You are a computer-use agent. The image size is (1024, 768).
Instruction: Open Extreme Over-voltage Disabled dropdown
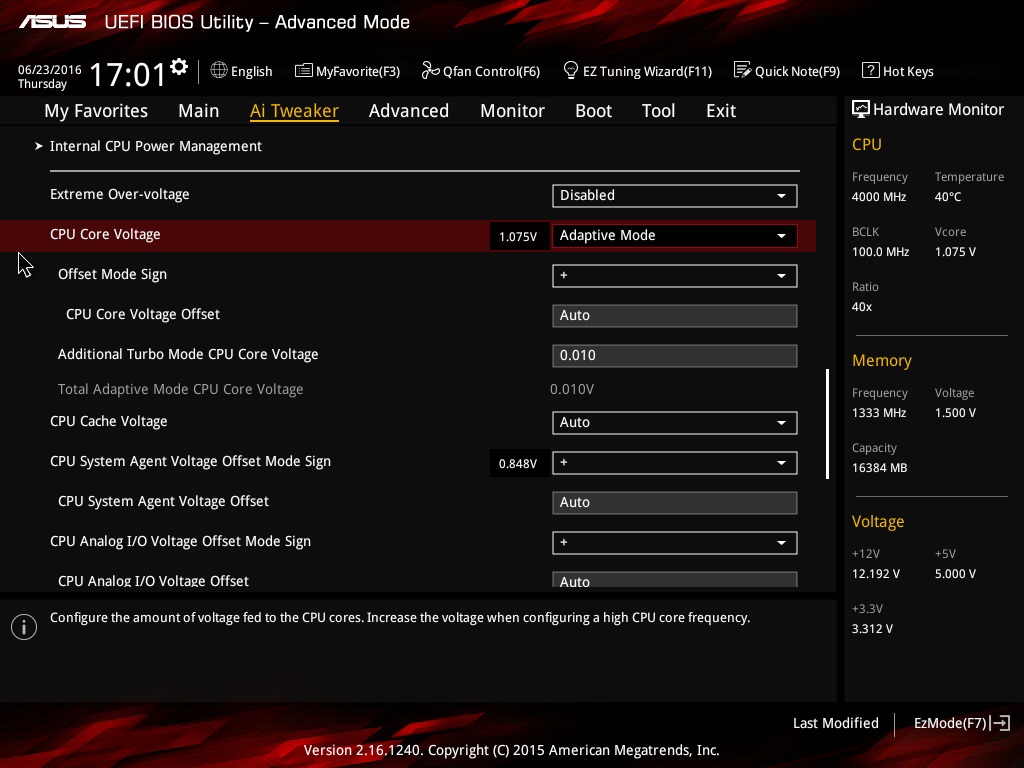[675, 195]
